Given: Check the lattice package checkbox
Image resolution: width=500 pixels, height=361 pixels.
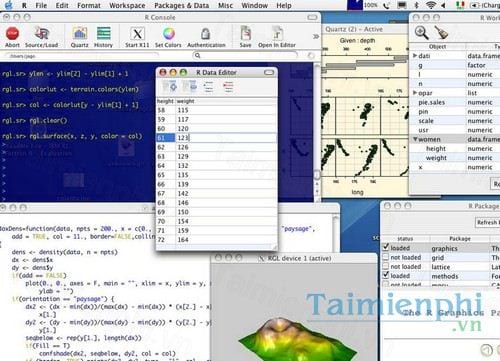Looking at the screenshot, I should tap(386, 266).
